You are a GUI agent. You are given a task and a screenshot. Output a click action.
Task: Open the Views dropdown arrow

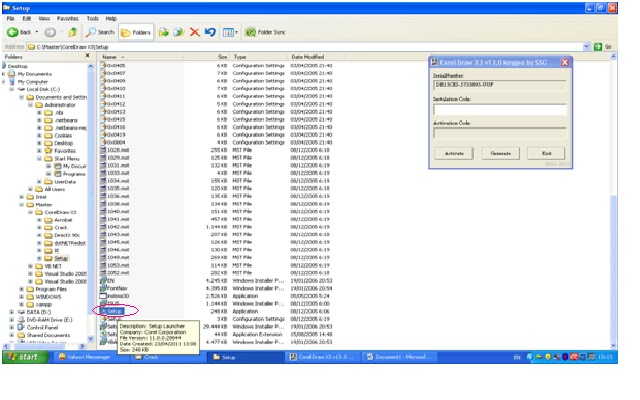pos(236,32)
